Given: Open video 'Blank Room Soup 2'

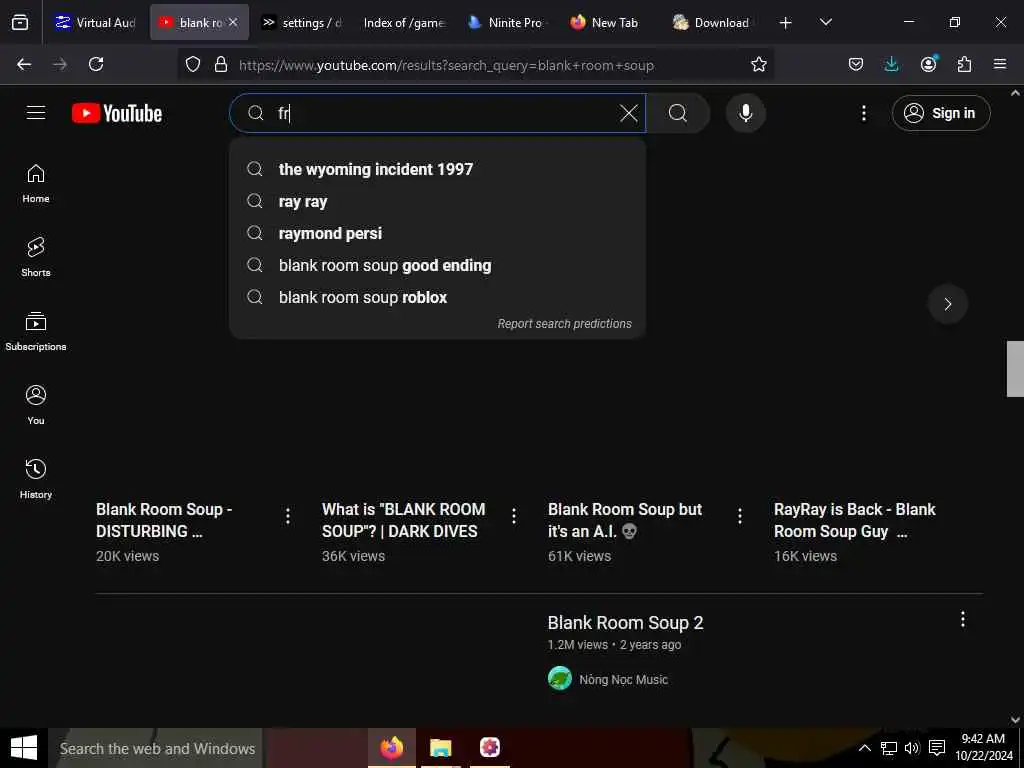Looking at the screenshot, I should pyautogui.click(x=626, y=623).
